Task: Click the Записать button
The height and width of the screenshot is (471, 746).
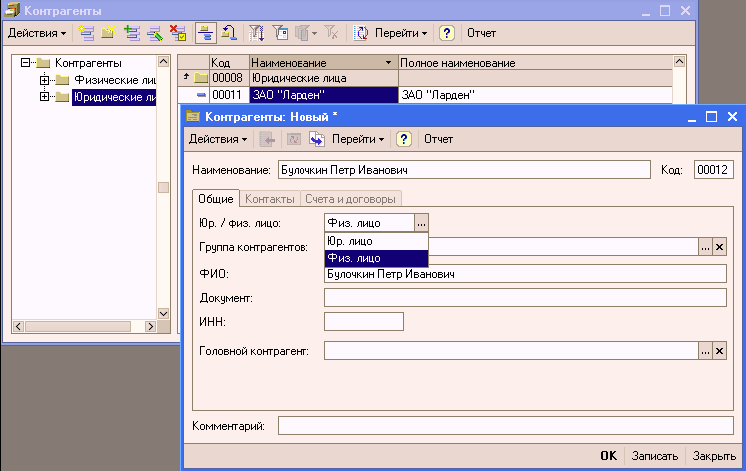Action: click(654, 456)
